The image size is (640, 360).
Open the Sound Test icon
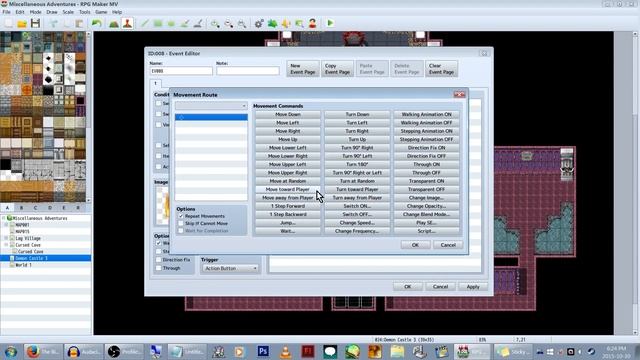[286, 23]
